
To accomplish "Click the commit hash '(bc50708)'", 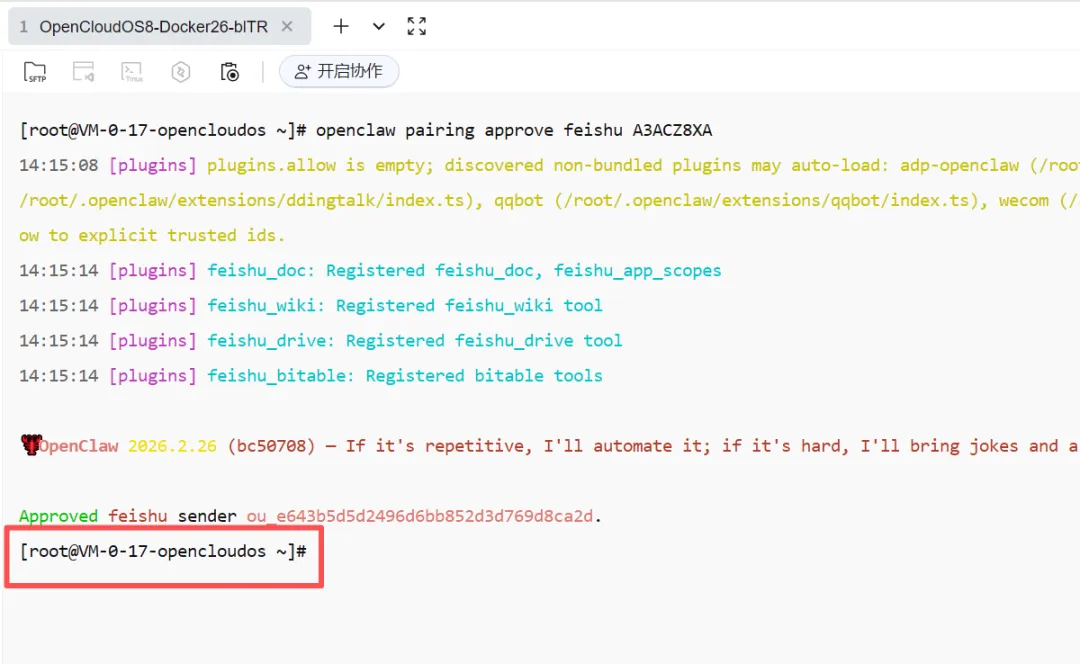I will click(271, 446).
